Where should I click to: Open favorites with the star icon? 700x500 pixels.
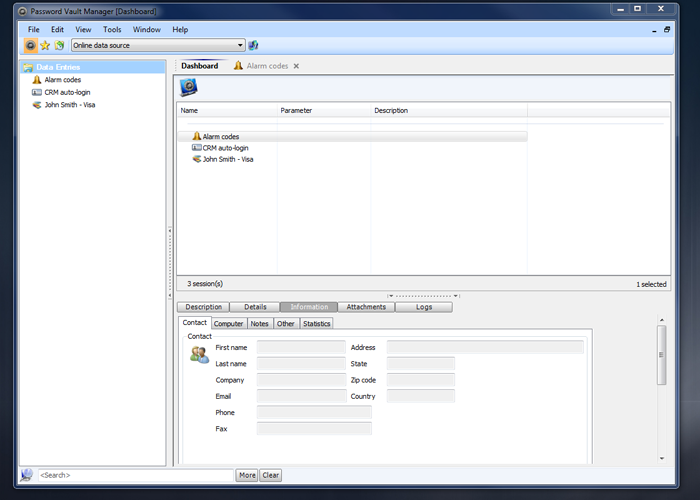45,45
